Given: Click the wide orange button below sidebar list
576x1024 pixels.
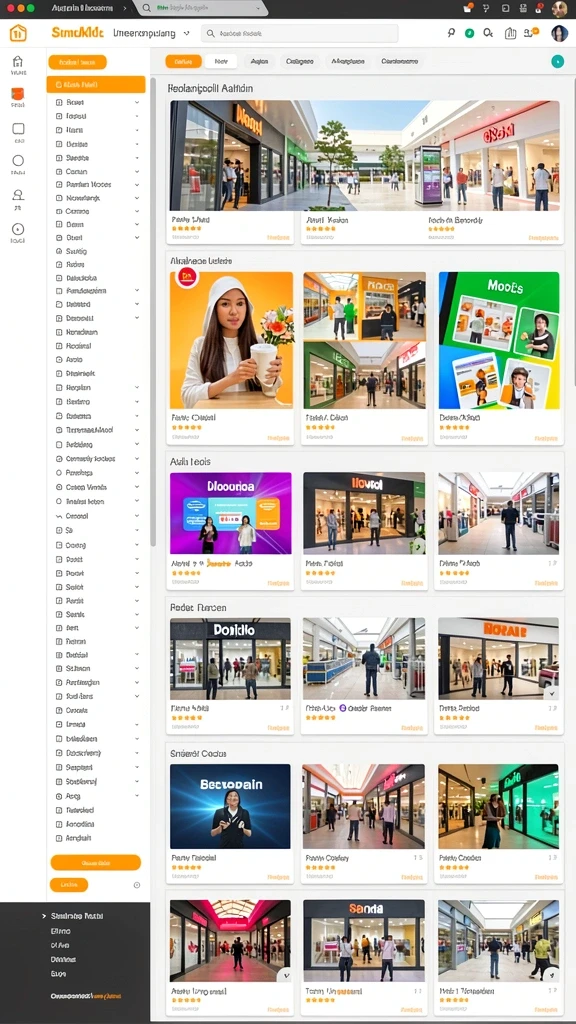Looking at the screenshot, I should (96, 863).
